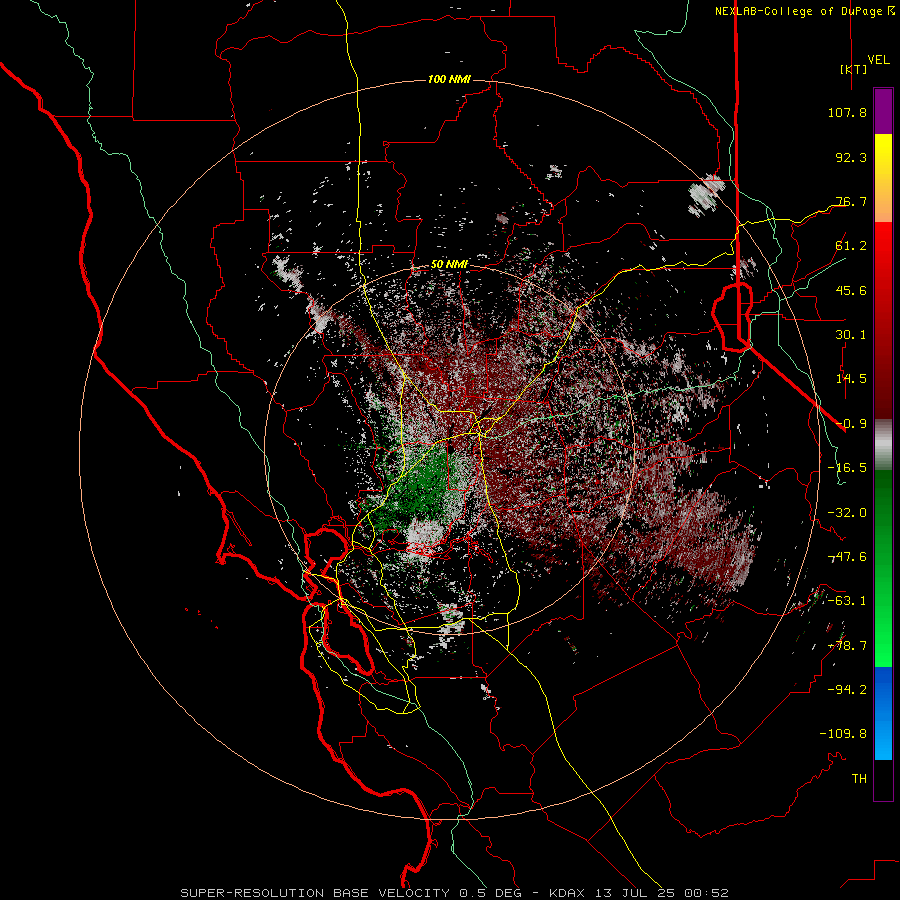
Task: Click the 92.3 velocity scale value
Action: [851, 157]
